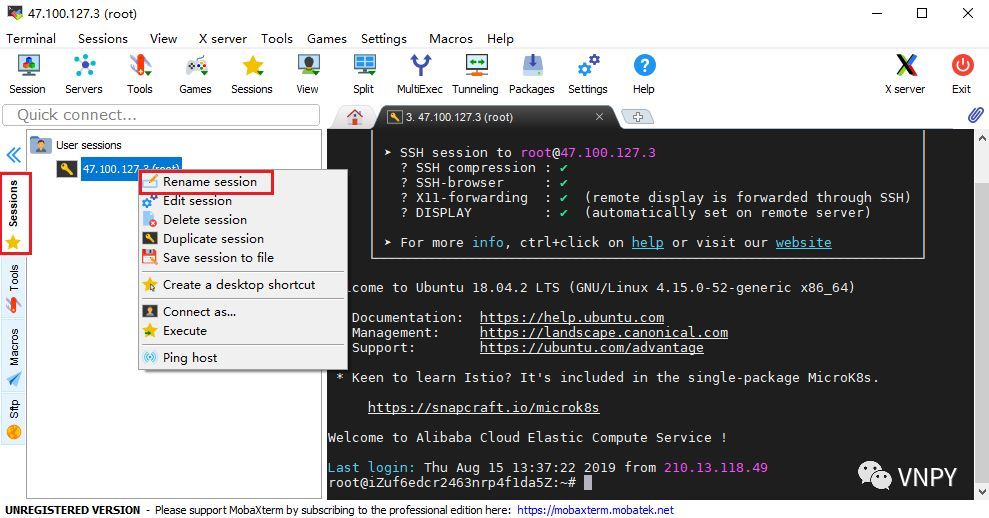Open the home tab icon

tap(354, 117)
